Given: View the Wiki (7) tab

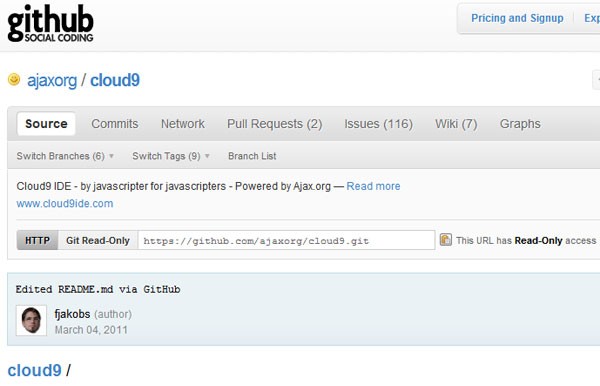Looking at the screenshot, I should coord(456,124).
